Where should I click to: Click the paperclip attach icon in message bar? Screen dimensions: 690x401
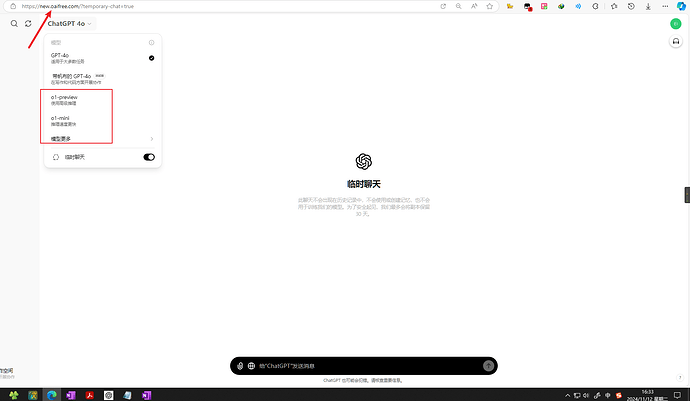click(240, 366)
